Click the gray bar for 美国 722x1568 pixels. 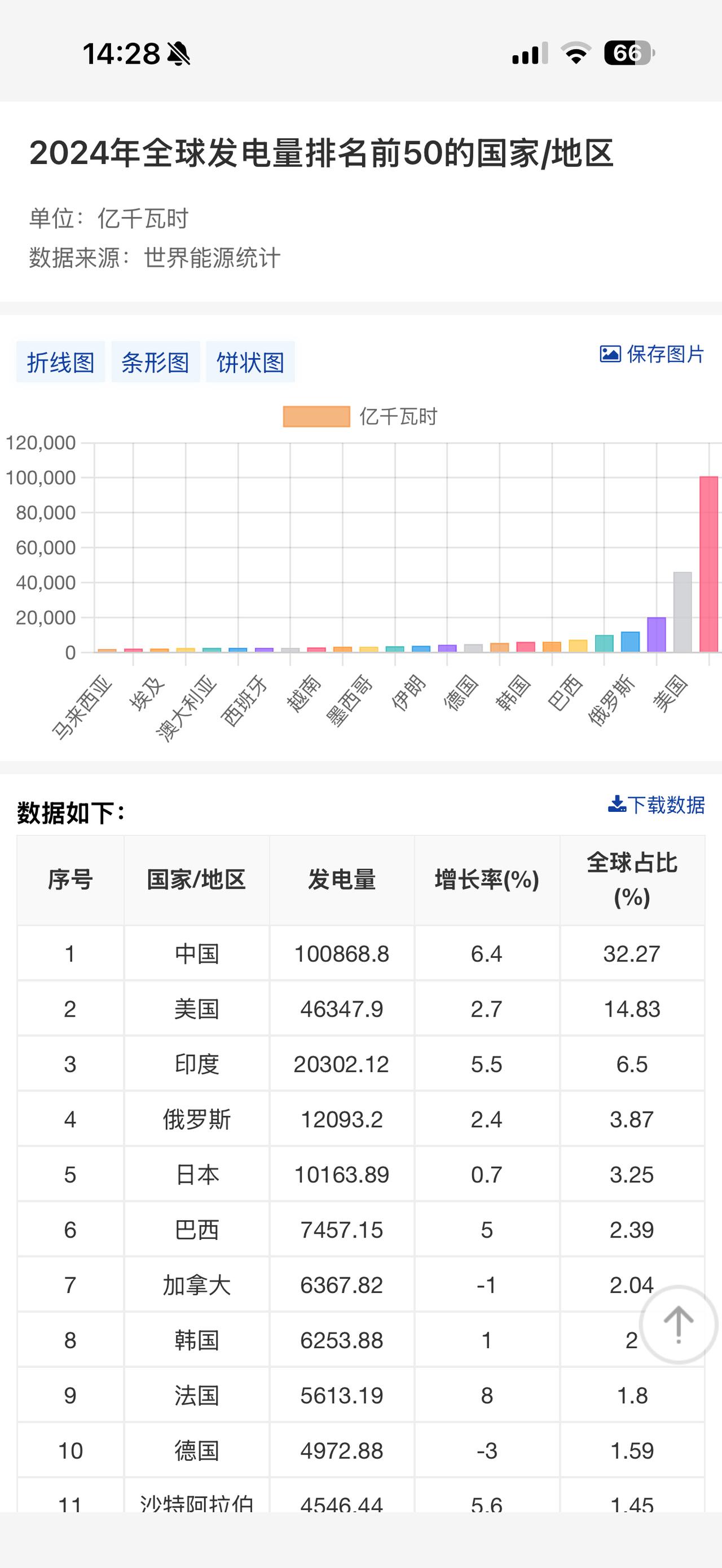point(683,612)
